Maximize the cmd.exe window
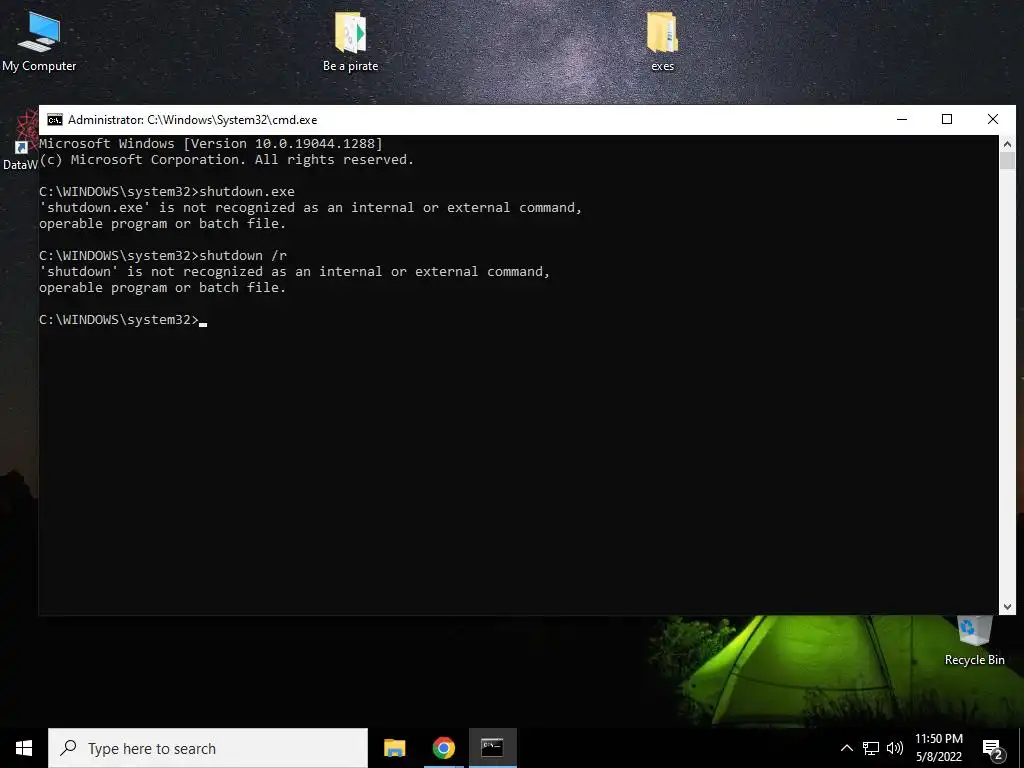The image size is (1024, 768). pos(947,120)
